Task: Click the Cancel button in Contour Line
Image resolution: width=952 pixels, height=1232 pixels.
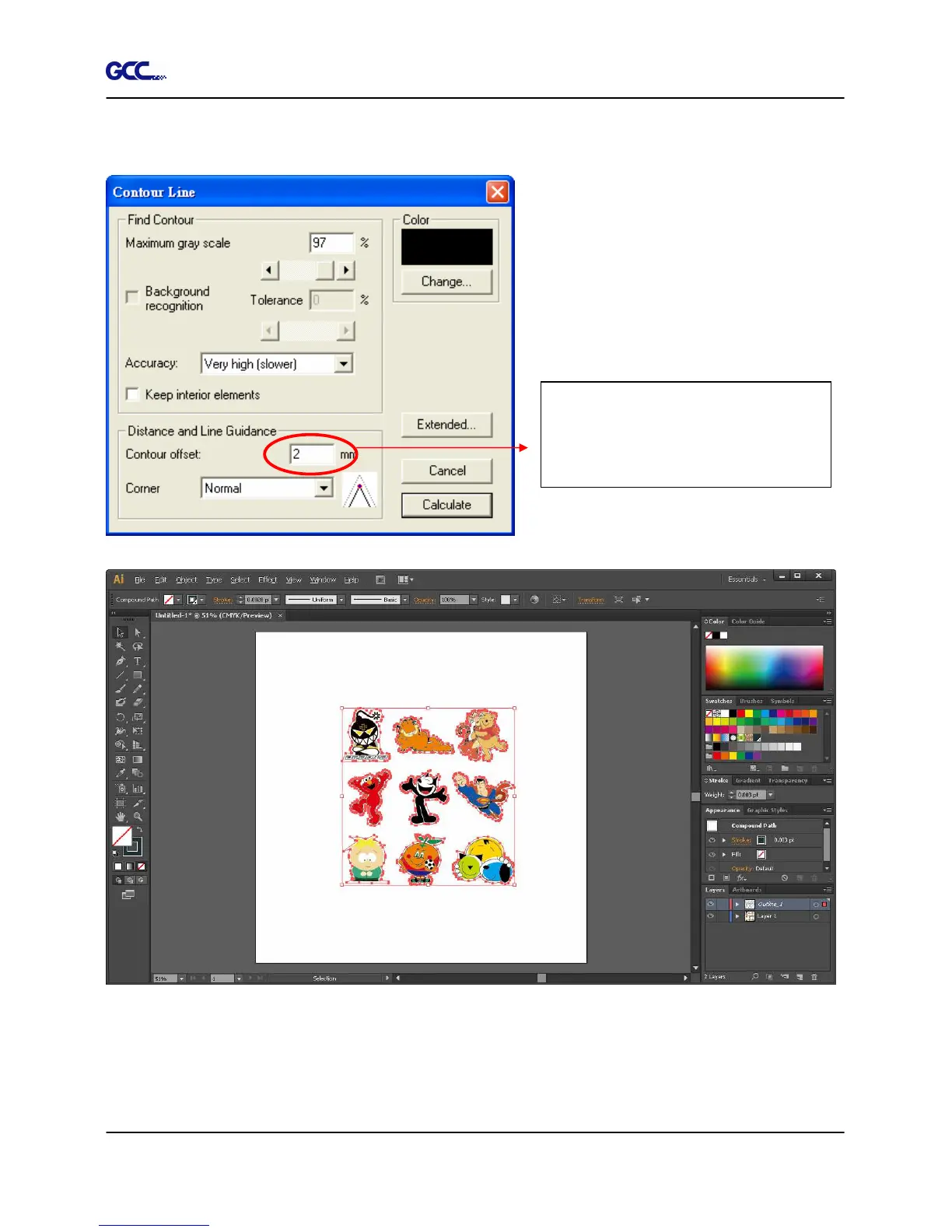Action: pos(447,471)
